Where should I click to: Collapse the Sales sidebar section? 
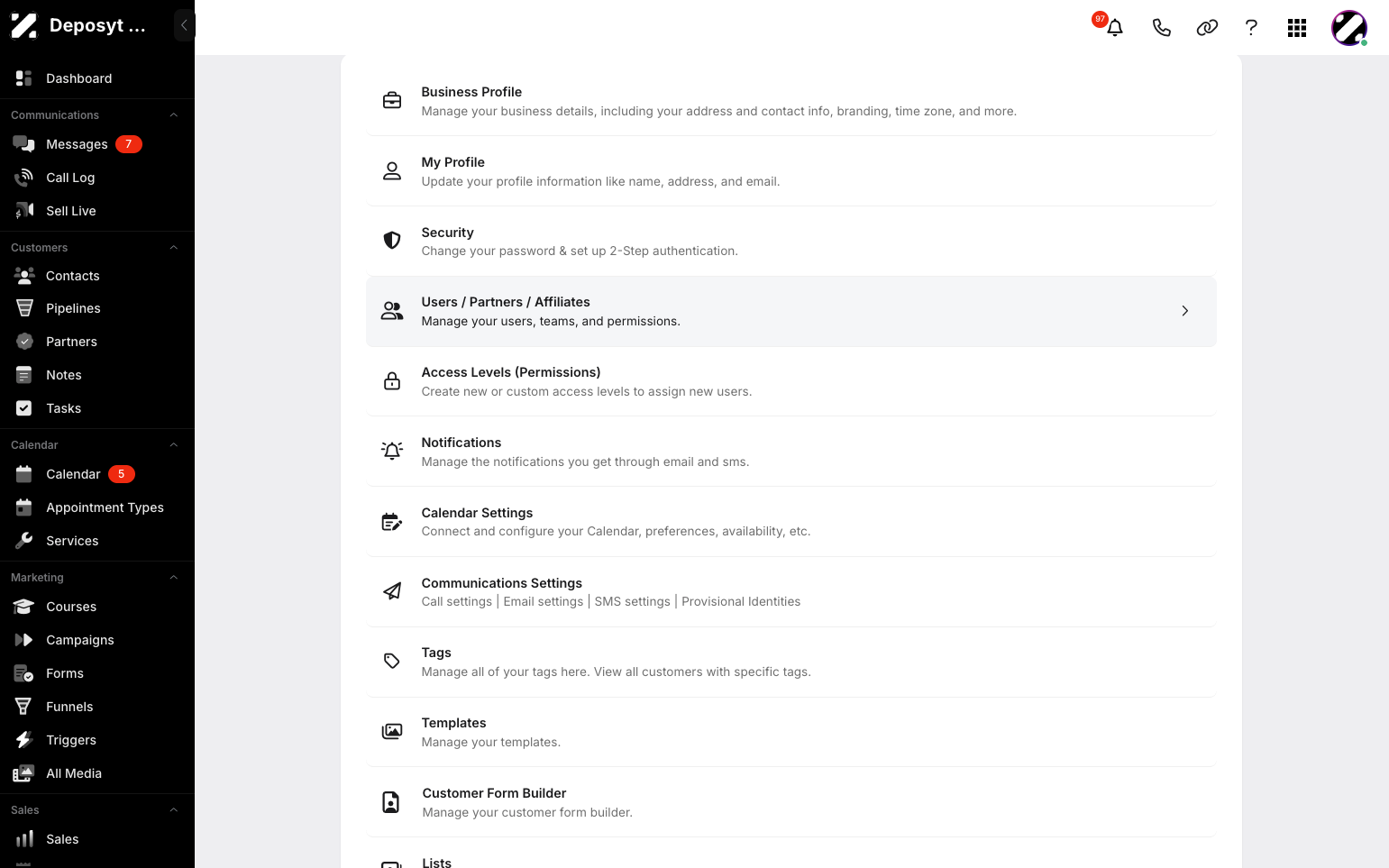174,810
